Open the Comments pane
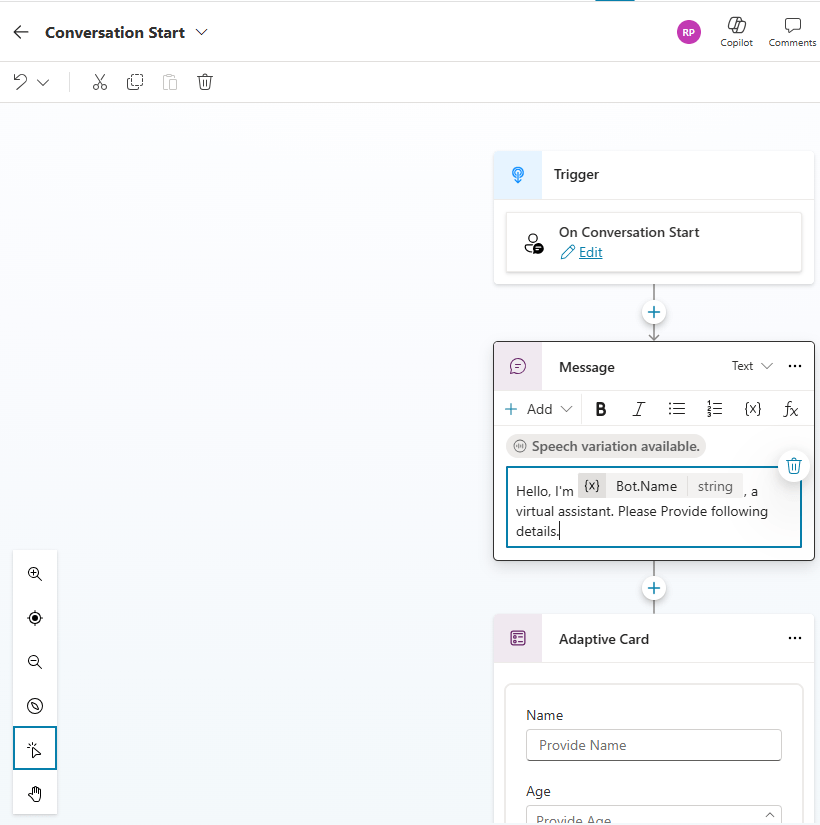820x825 pixels. pyautogui.click(x=792, y=32)
